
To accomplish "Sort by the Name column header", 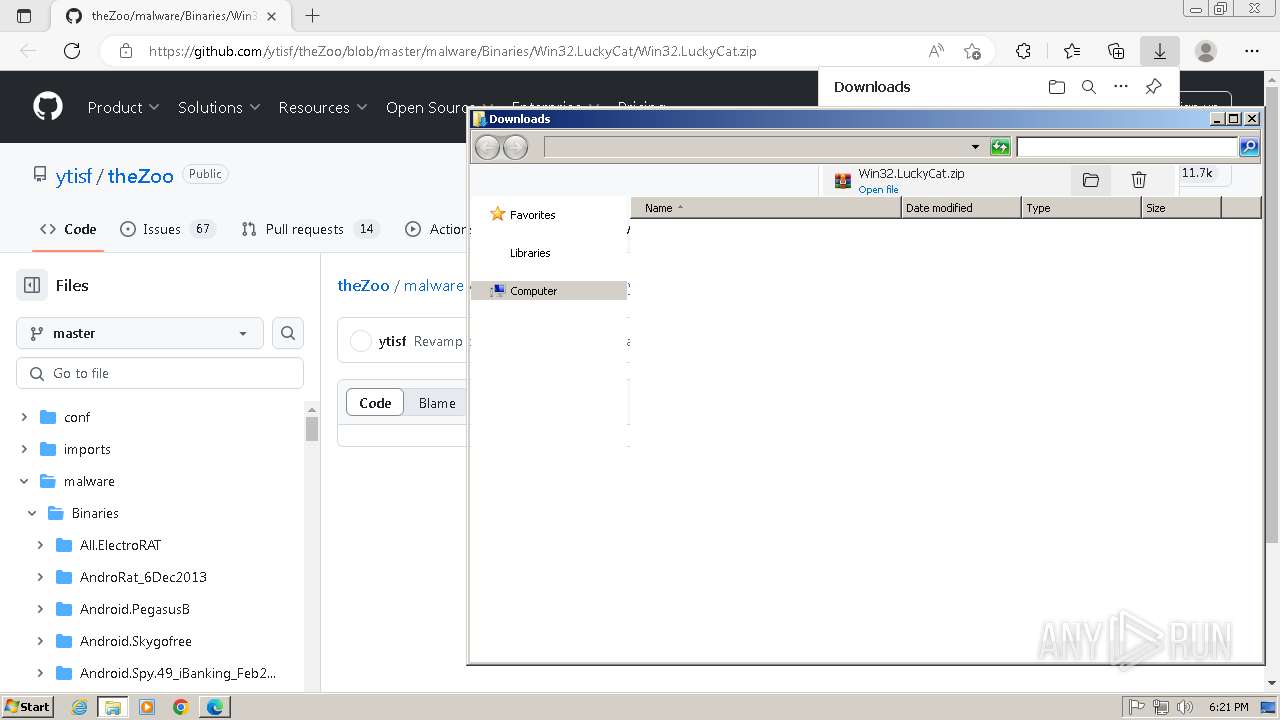I will pyautogui.click(x=766, y=208).
